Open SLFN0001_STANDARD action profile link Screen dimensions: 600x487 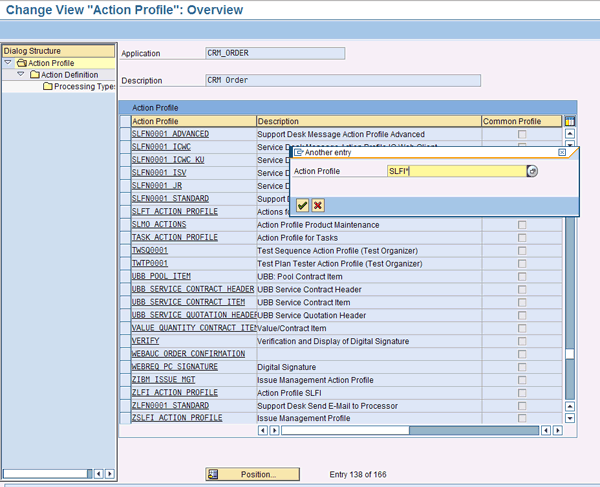tap(170, 199)
